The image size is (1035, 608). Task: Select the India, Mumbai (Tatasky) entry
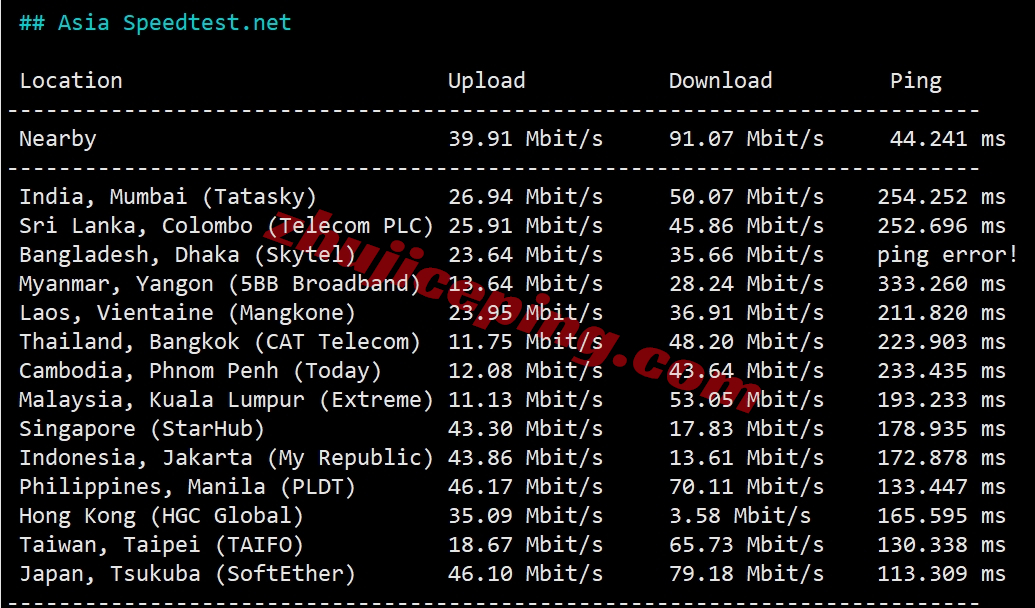click(167, 197)
